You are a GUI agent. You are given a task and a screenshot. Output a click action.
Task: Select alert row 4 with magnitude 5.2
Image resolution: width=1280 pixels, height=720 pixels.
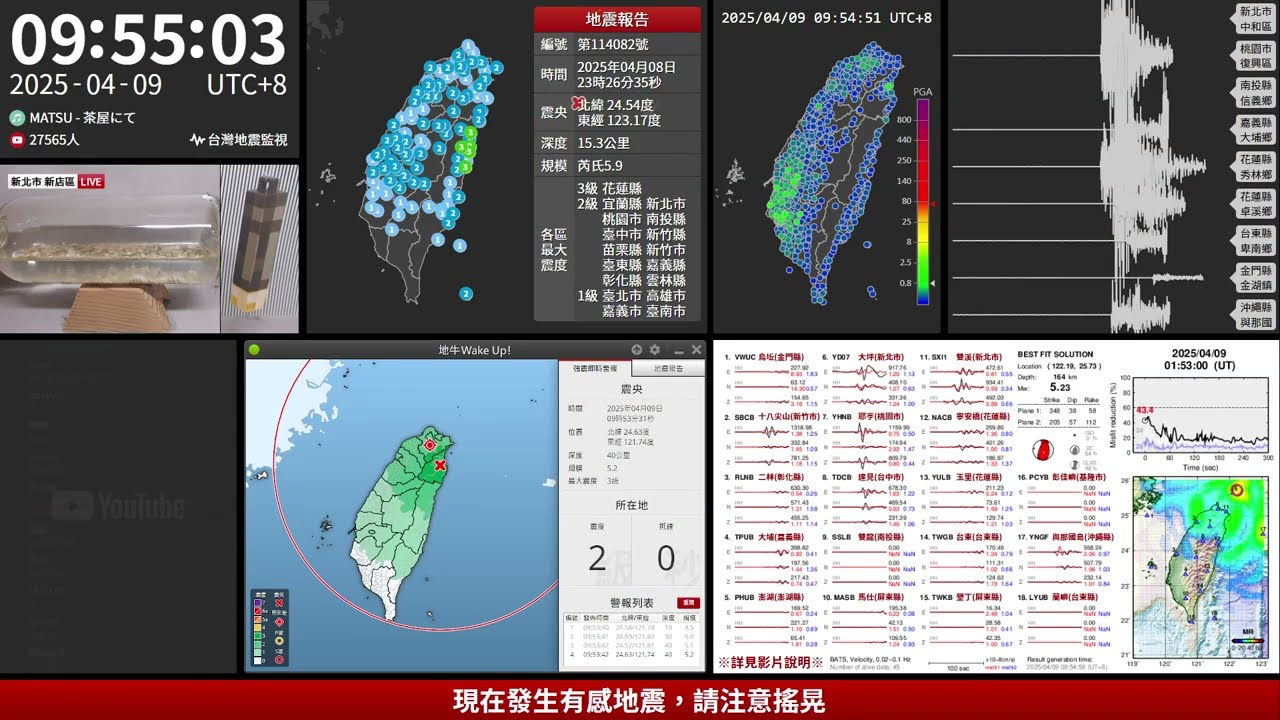pos(632,654)
